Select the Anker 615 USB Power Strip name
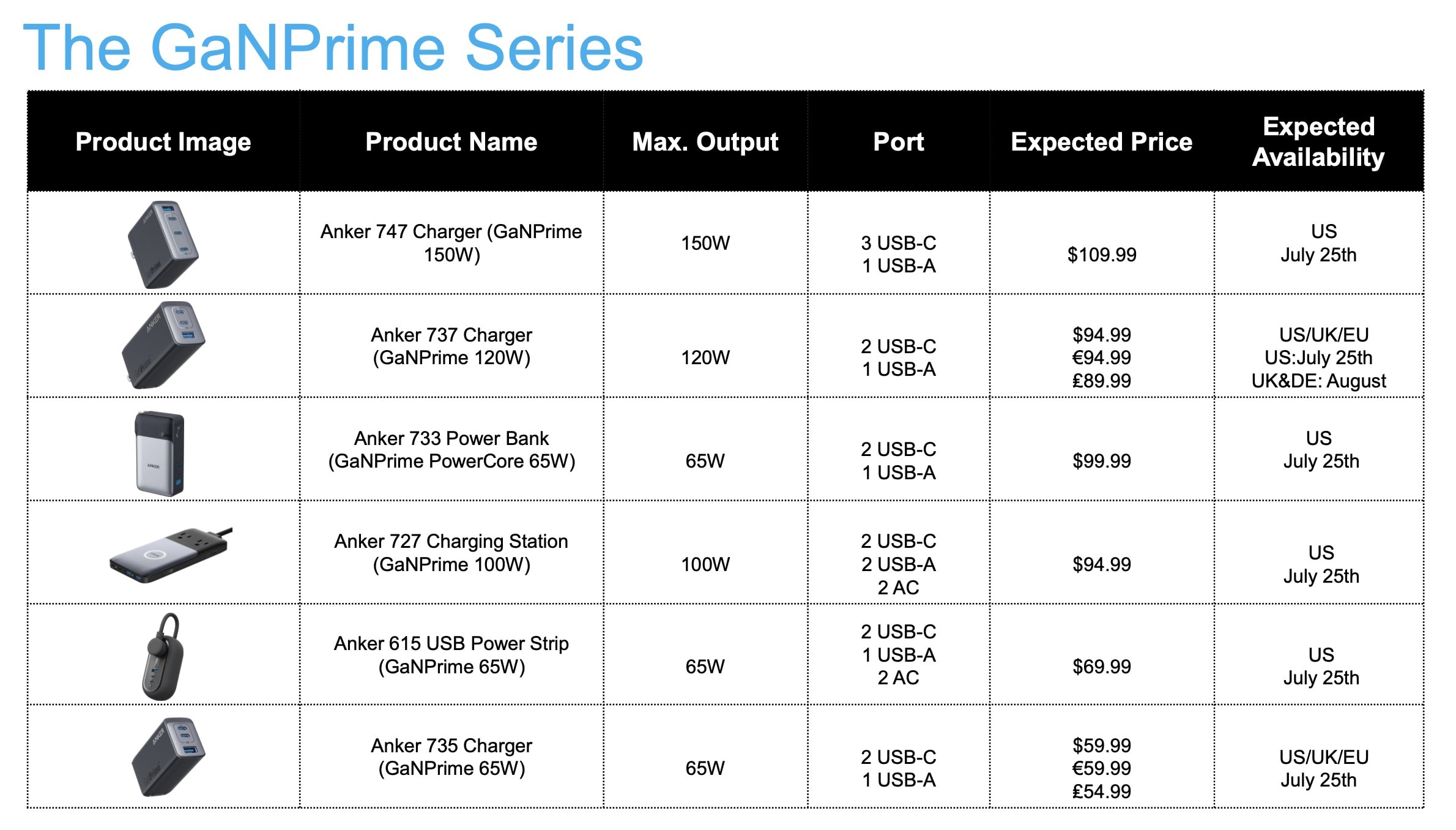This screenshot has width=1456, height=830. tap(451, 655)
